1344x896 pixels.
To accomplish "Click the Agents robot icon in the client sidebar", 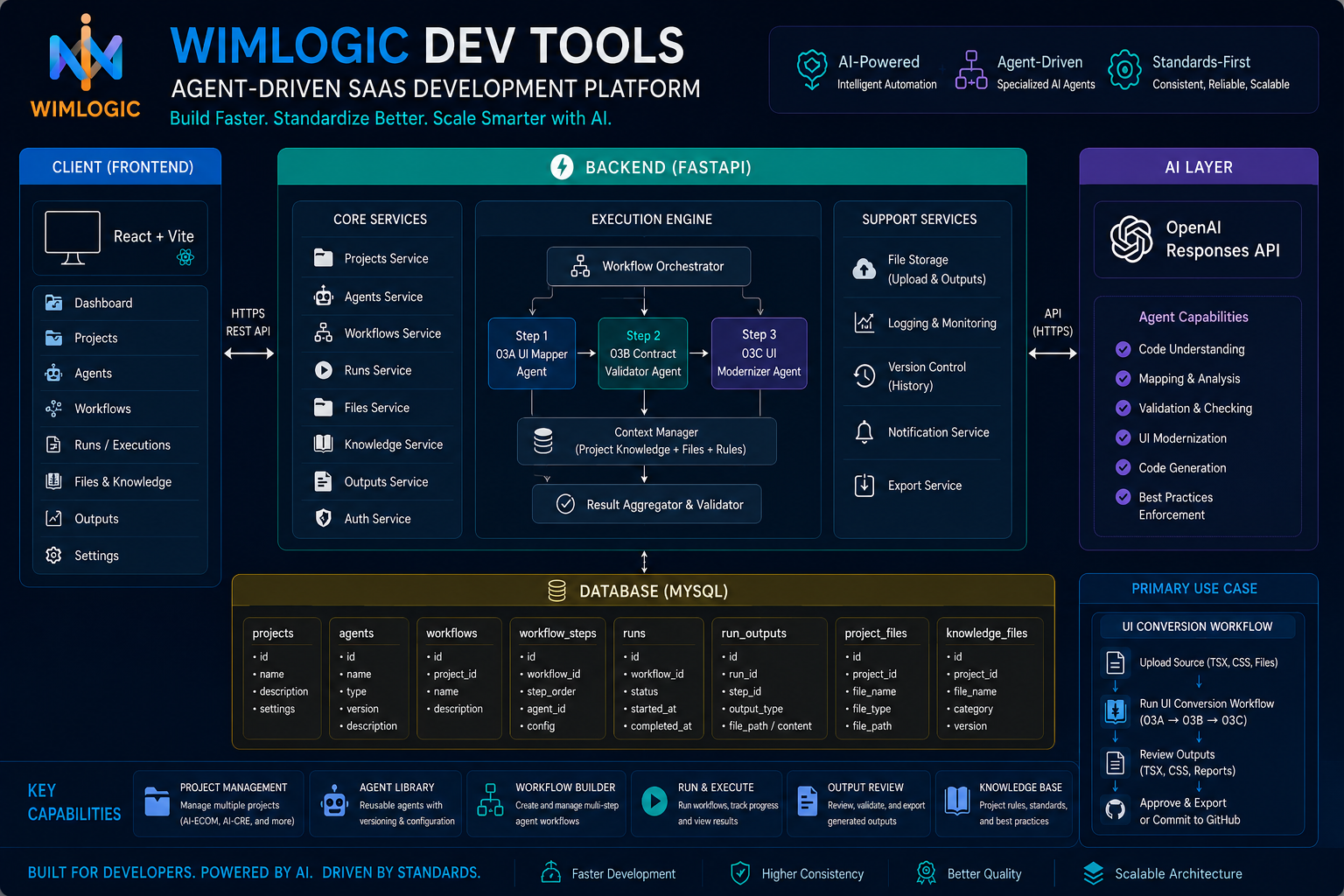I will tap(53, 373).
